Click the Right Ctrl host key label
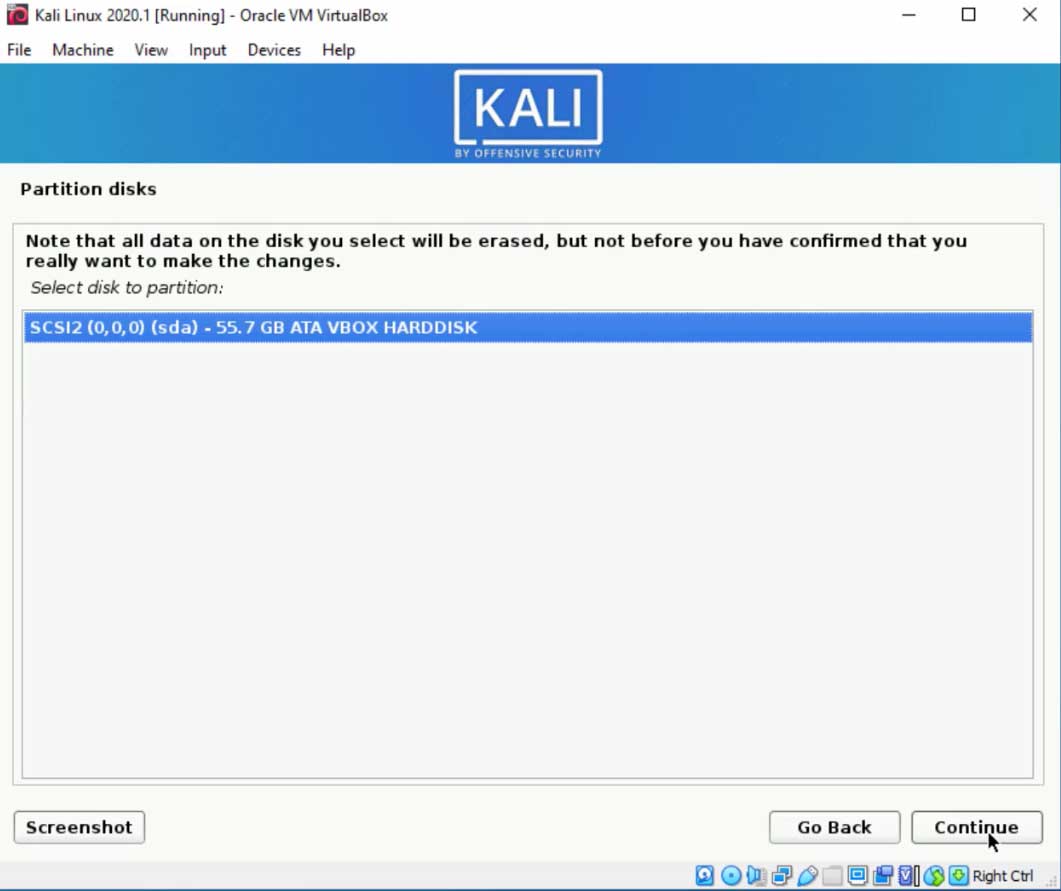Viewport: 1061px width, 891px height. point(1002,876)
